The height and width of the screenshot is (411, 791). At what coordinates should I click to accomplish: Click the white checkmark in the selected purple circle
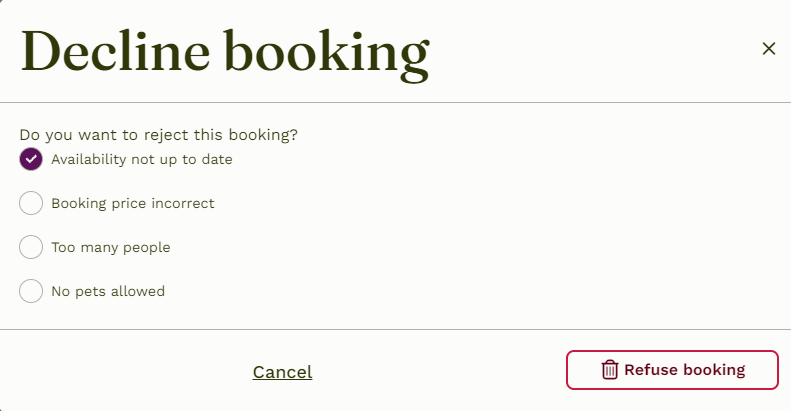click(31, 159)
